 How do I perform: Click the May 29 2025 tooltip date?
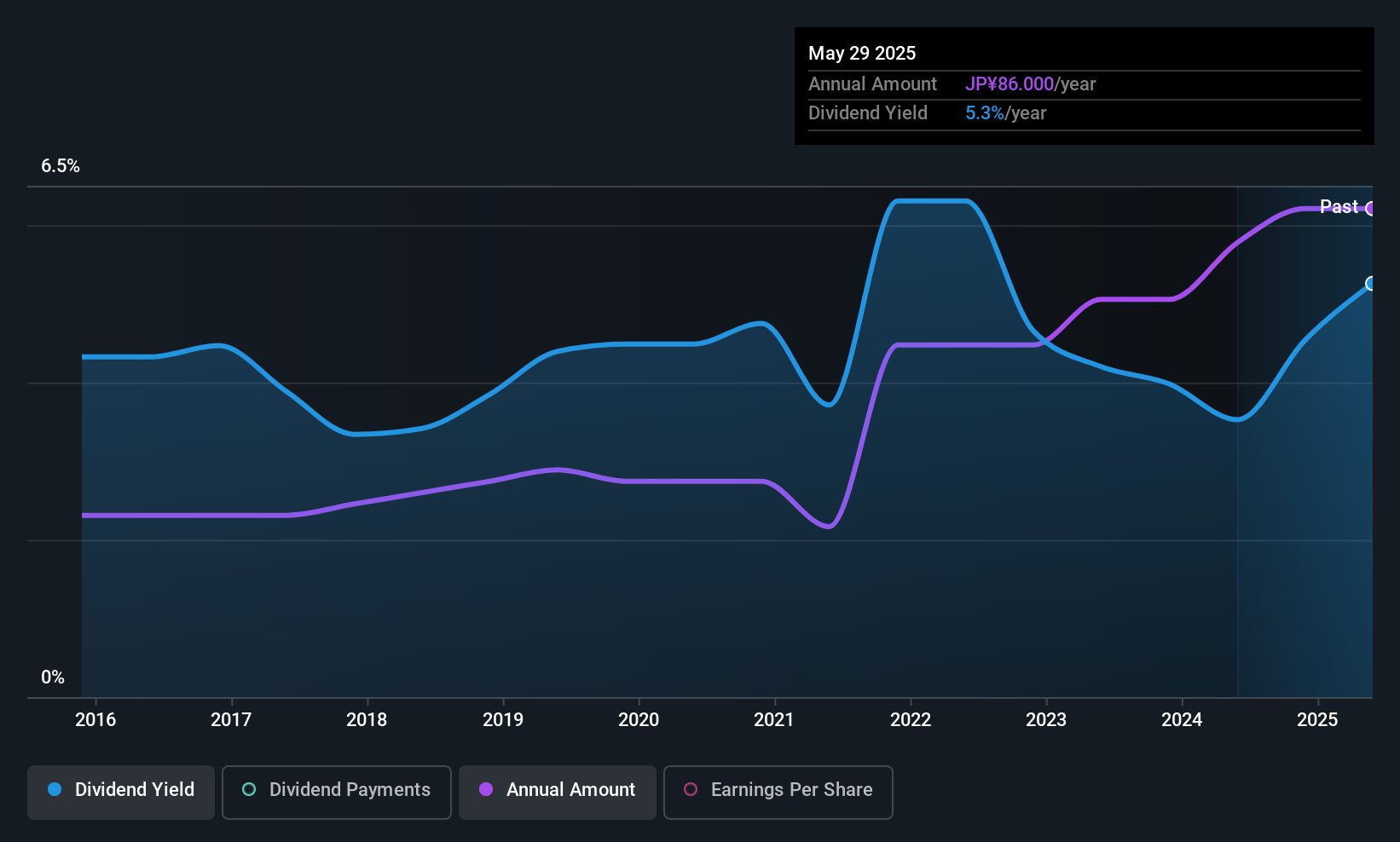point(862,53)
